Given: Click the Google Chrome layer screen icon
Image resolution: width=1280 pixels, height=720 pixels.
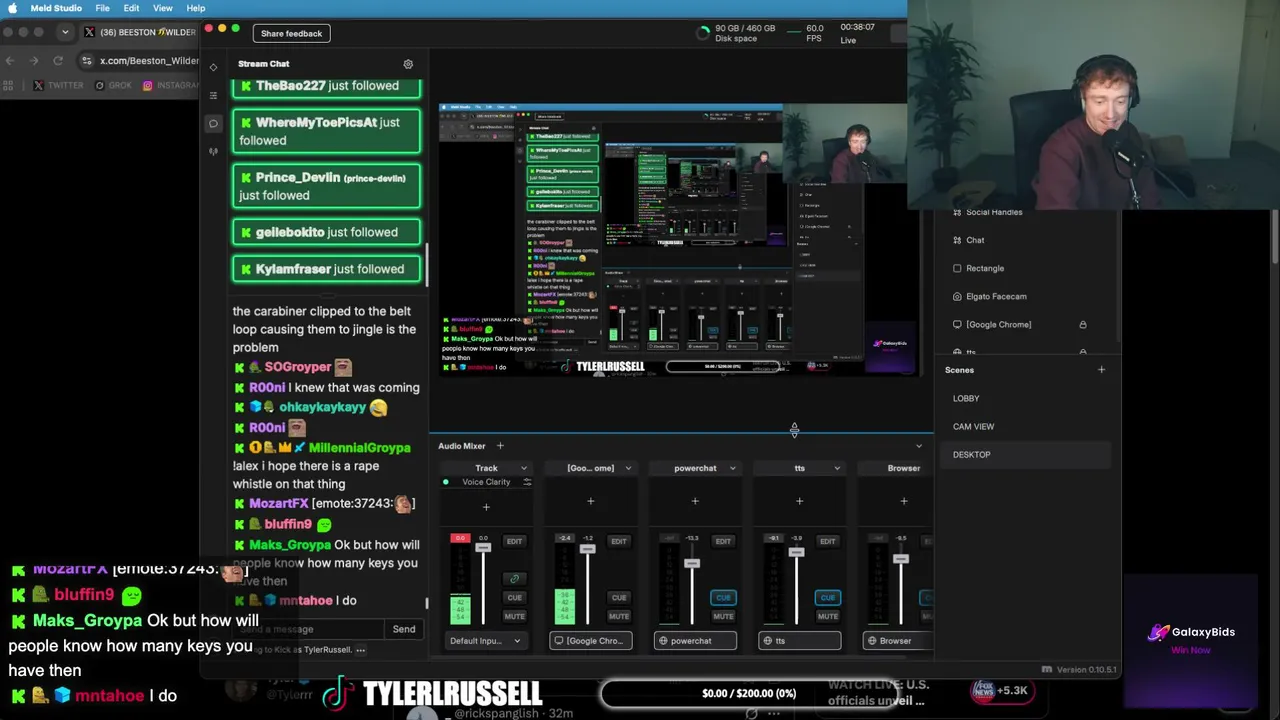Looking at the screenshot, I should [x=957, y=324].
